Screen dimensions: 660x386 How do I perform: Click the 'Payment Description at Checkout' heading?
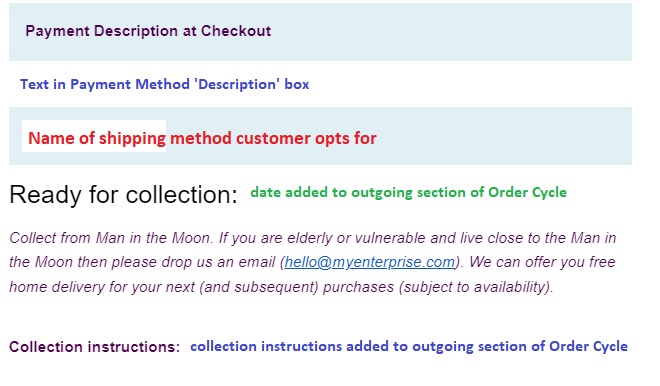tap(148, 31)
